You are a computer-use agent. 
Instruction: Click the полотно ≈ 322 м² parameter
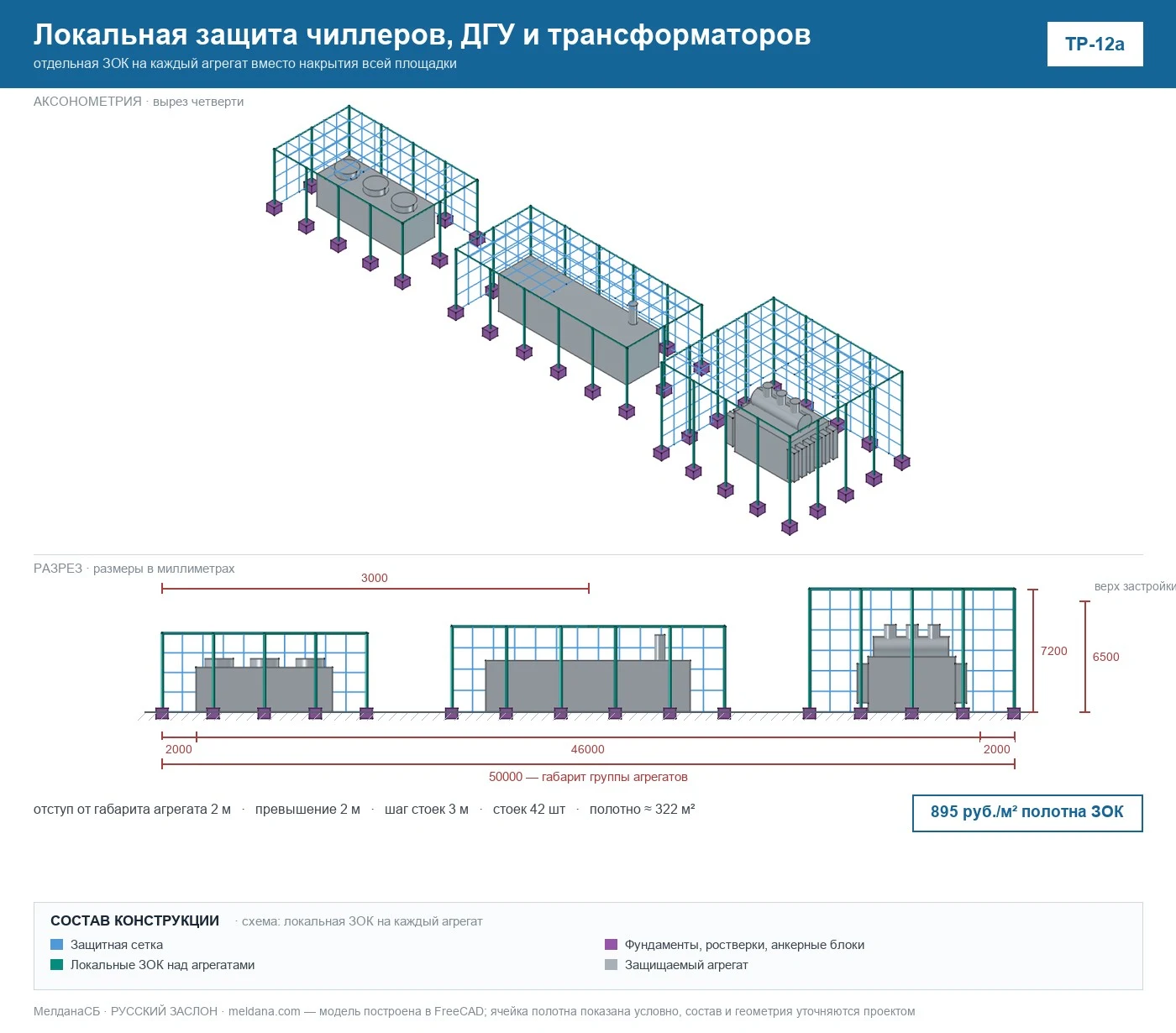tap(642, 810)
